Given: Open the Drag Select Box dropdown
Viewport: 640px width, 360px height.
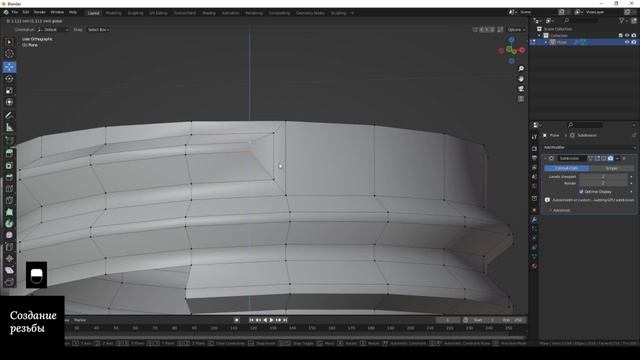Looking at the screenshot, I should pos(98,30).
